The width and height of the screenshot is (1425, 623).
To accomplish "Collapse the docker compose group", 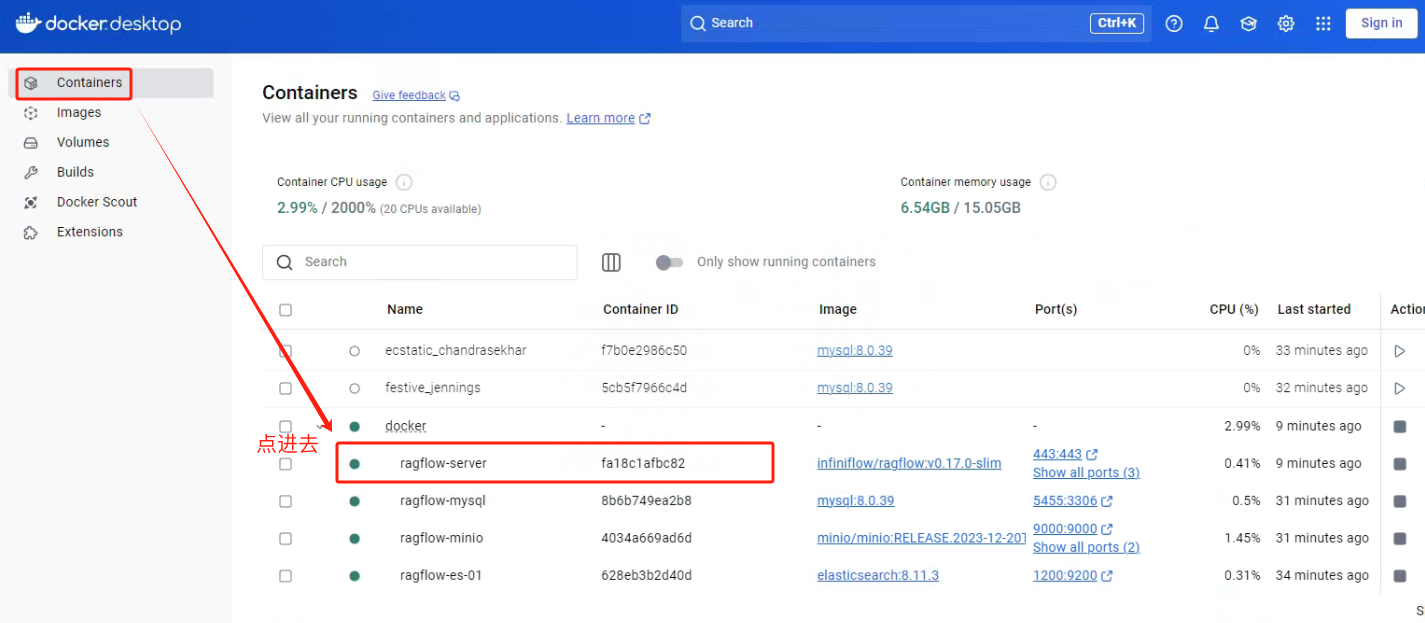I will click(321, 427).
